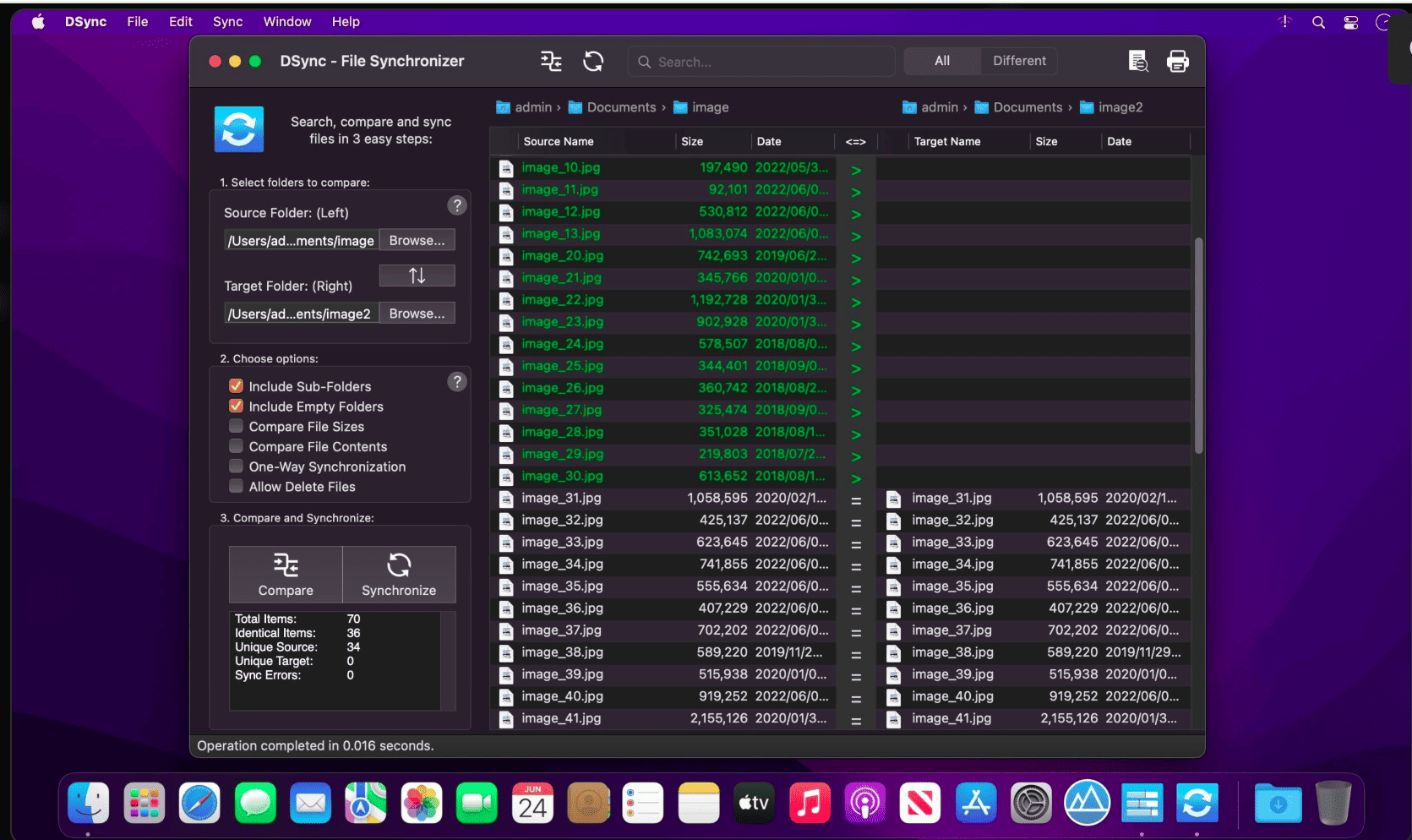Open the Help menu
This screenshot has width=1412, height=840.
[346, 22]
